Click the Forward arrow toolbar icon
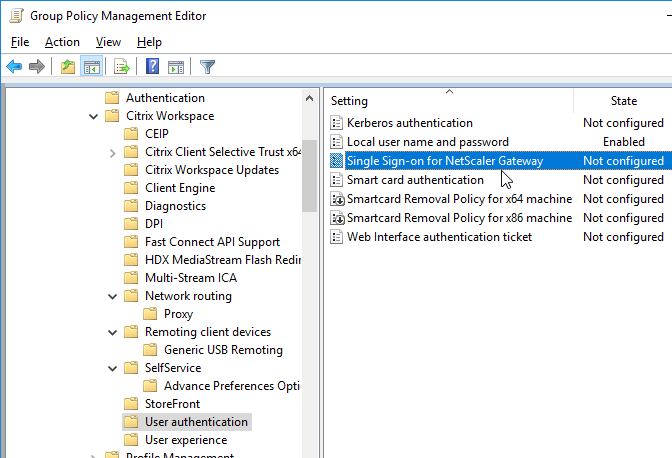The image size is (672, 458). 37,67
